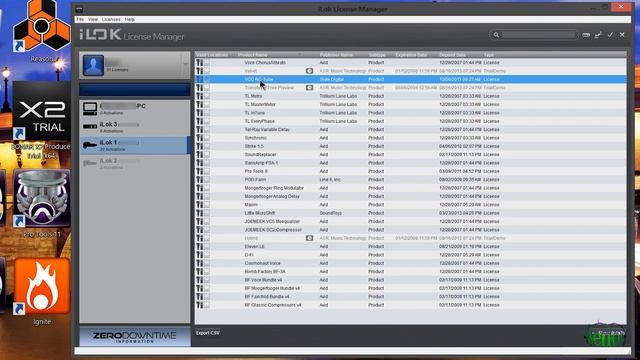Select BF Fairchild Bundle v4 license

click(x=411, y=297)
